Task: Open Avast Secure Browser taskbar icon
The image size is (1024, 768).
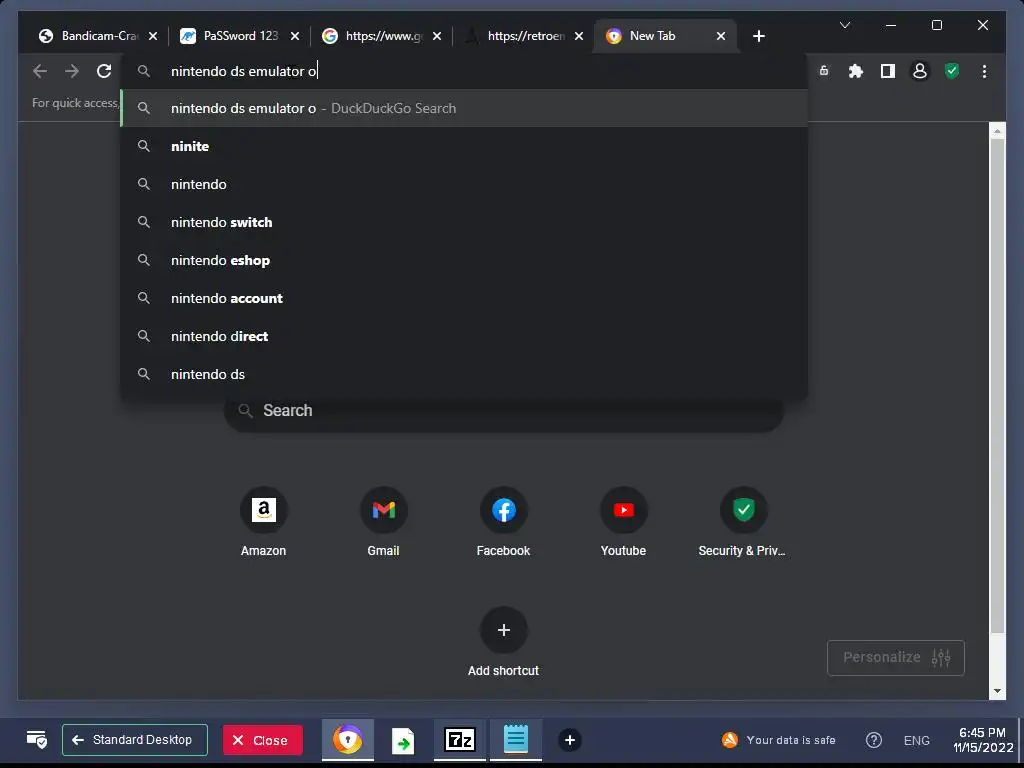Action: pos(347,740)
